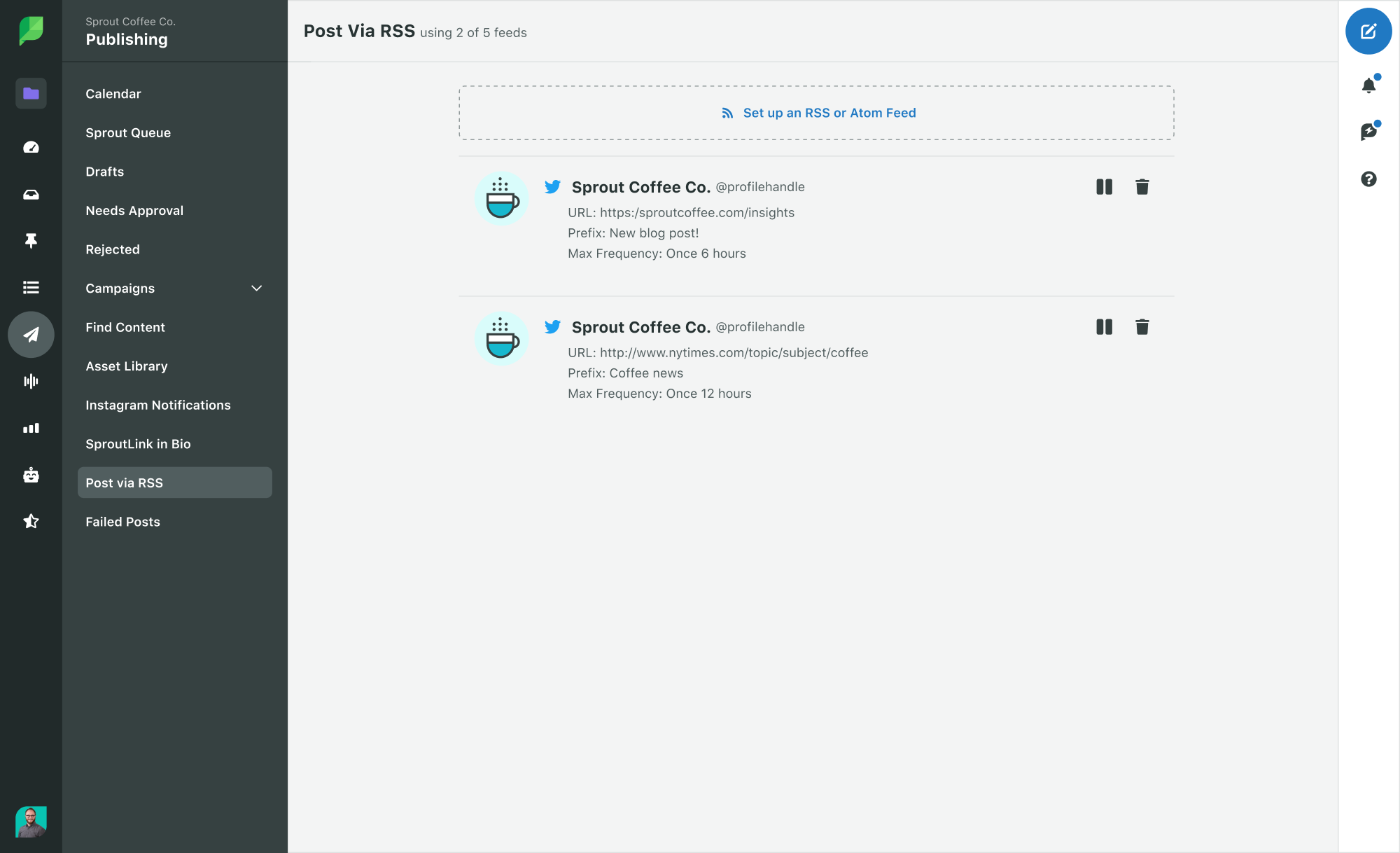This screenshot has width=1400, height=853.
Task: Delete the nytimes coffee feed with trash icon
Action: (1142, 326)
